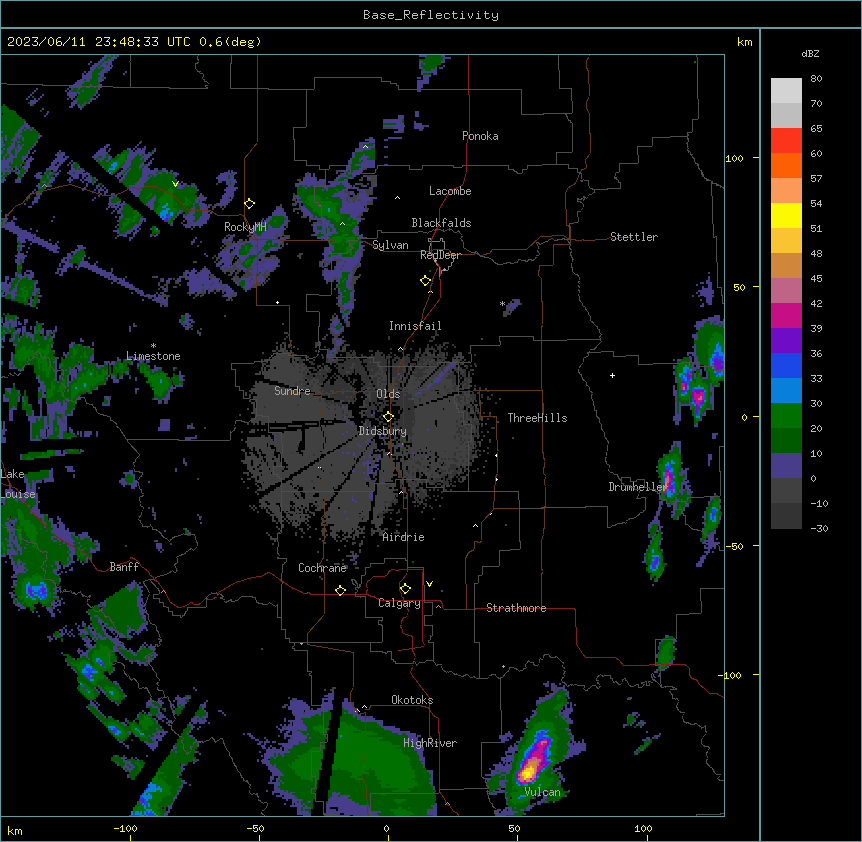Click the Banff label
The image size is (862, 842).
point(124,567)
